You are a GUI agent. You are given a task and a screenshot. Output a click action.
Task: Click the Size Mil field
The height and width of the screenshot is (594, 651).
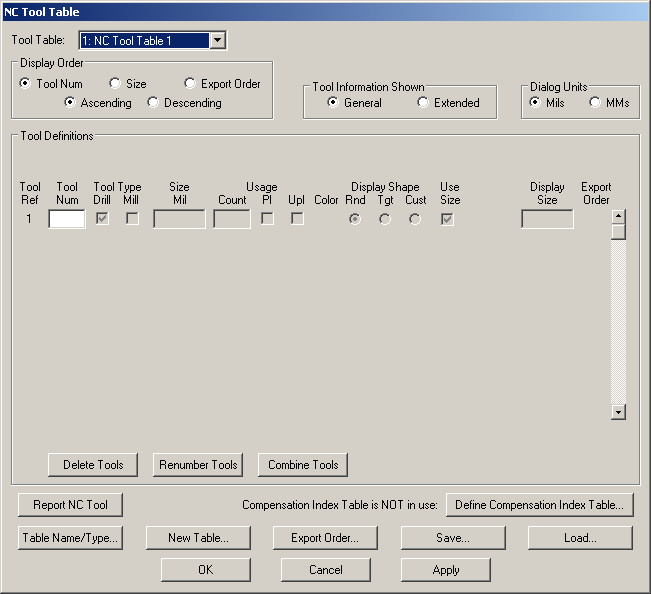[179, 219]
